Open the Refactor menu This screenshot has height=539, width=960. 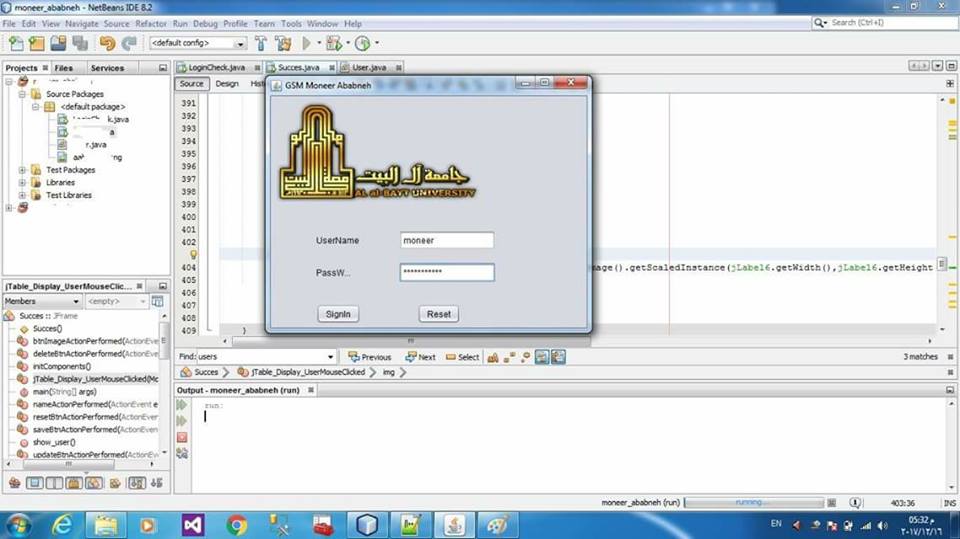[151, 23]
